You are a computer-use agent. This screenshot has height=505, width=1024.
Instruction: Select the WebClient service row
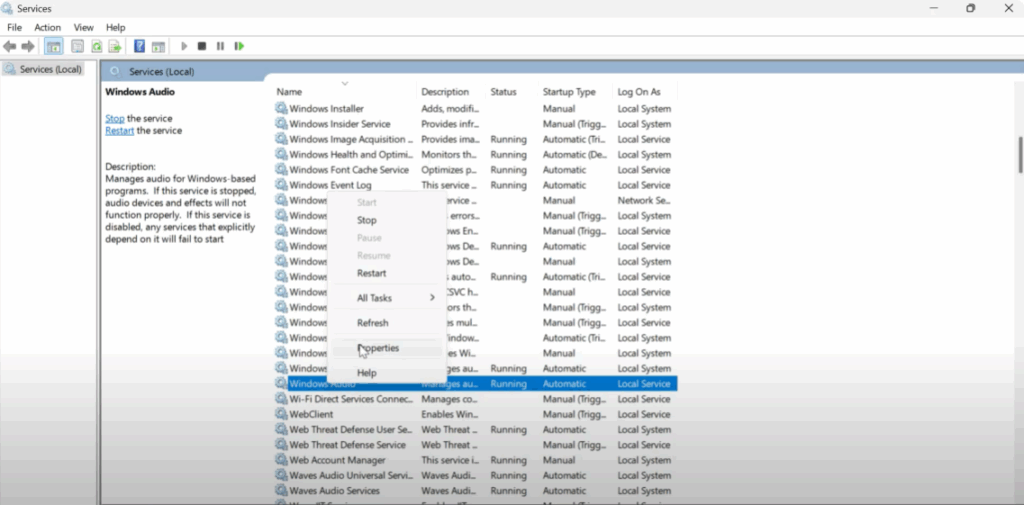pyautogui.click(x=475, y=414)
